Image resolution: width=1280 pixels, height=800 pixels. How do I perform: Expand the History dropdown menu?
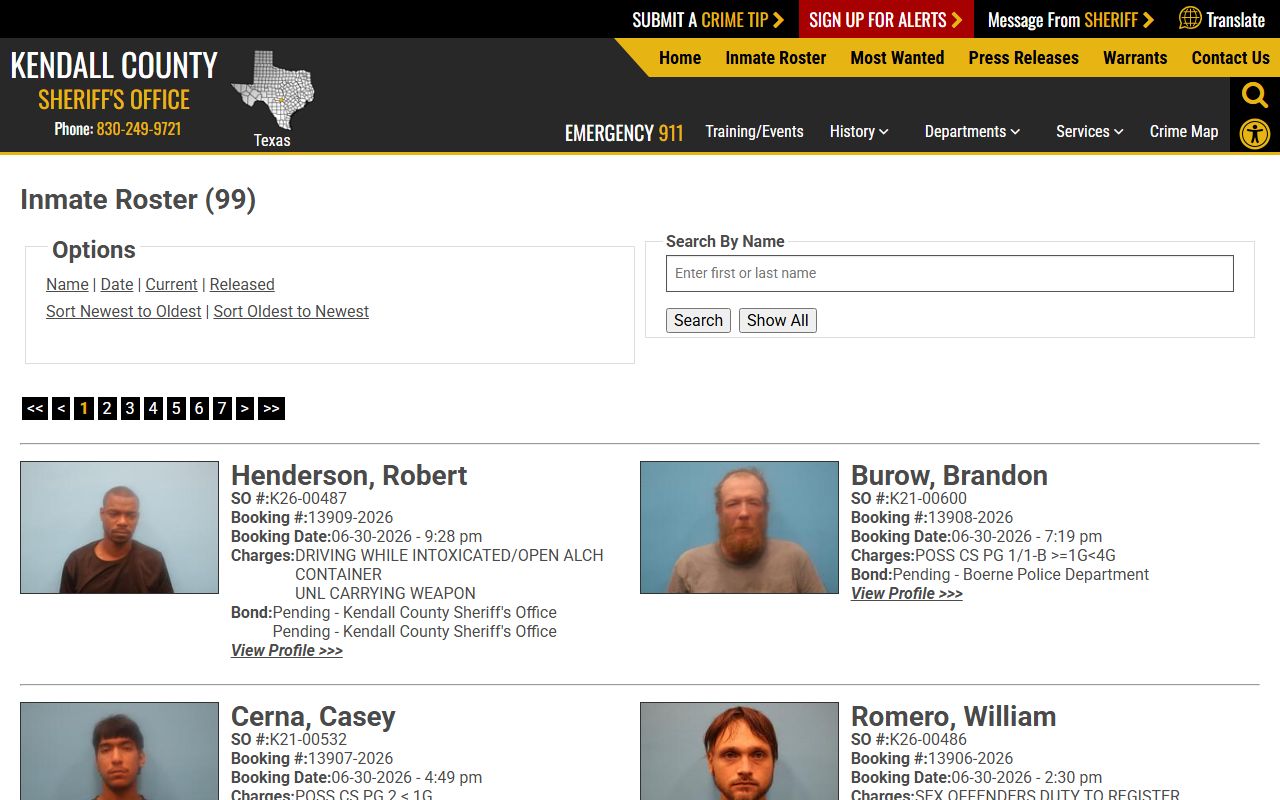[x=859, y=132]
